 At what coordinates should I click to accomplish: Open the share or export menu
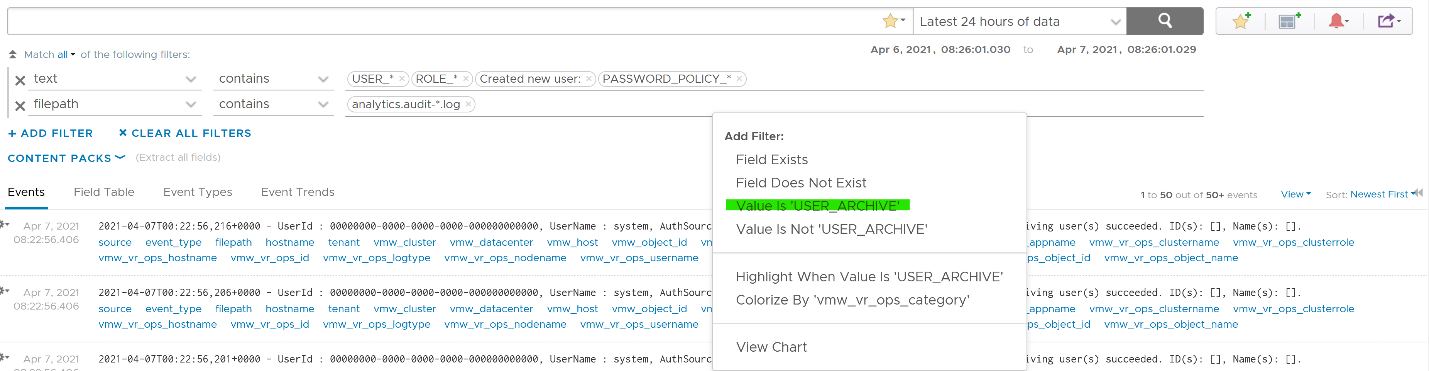pyautogui.click(x=1388, y=21)
